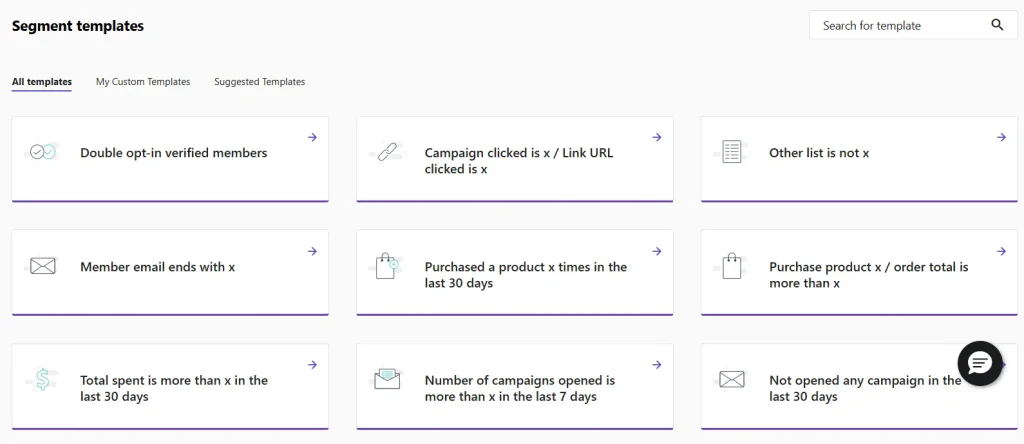1024x444 pixels.
Task: Open Purchase product x / order total title
Action: (869, 275)
